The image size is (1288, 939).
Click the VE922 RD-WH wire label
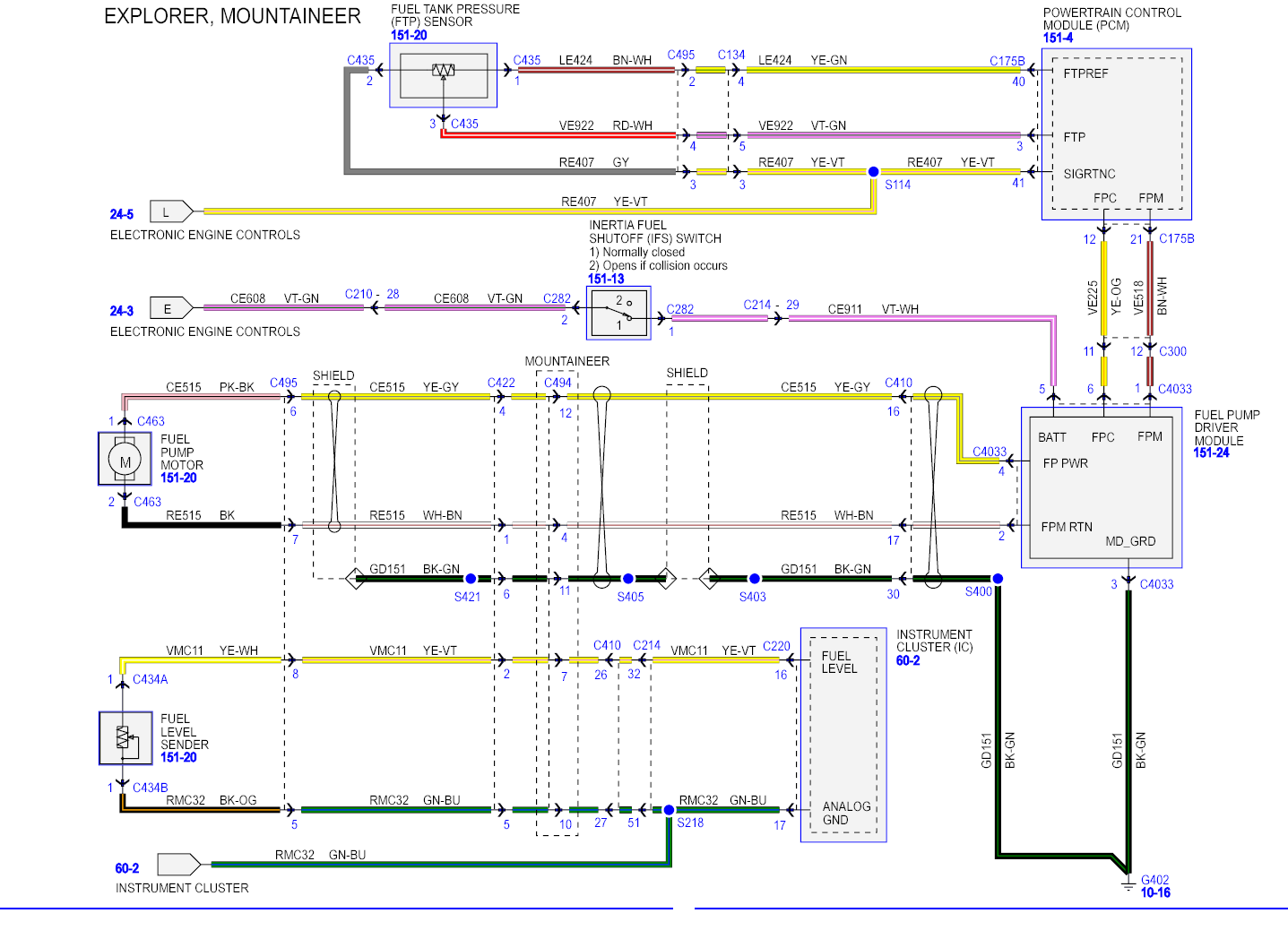(605, 125)
